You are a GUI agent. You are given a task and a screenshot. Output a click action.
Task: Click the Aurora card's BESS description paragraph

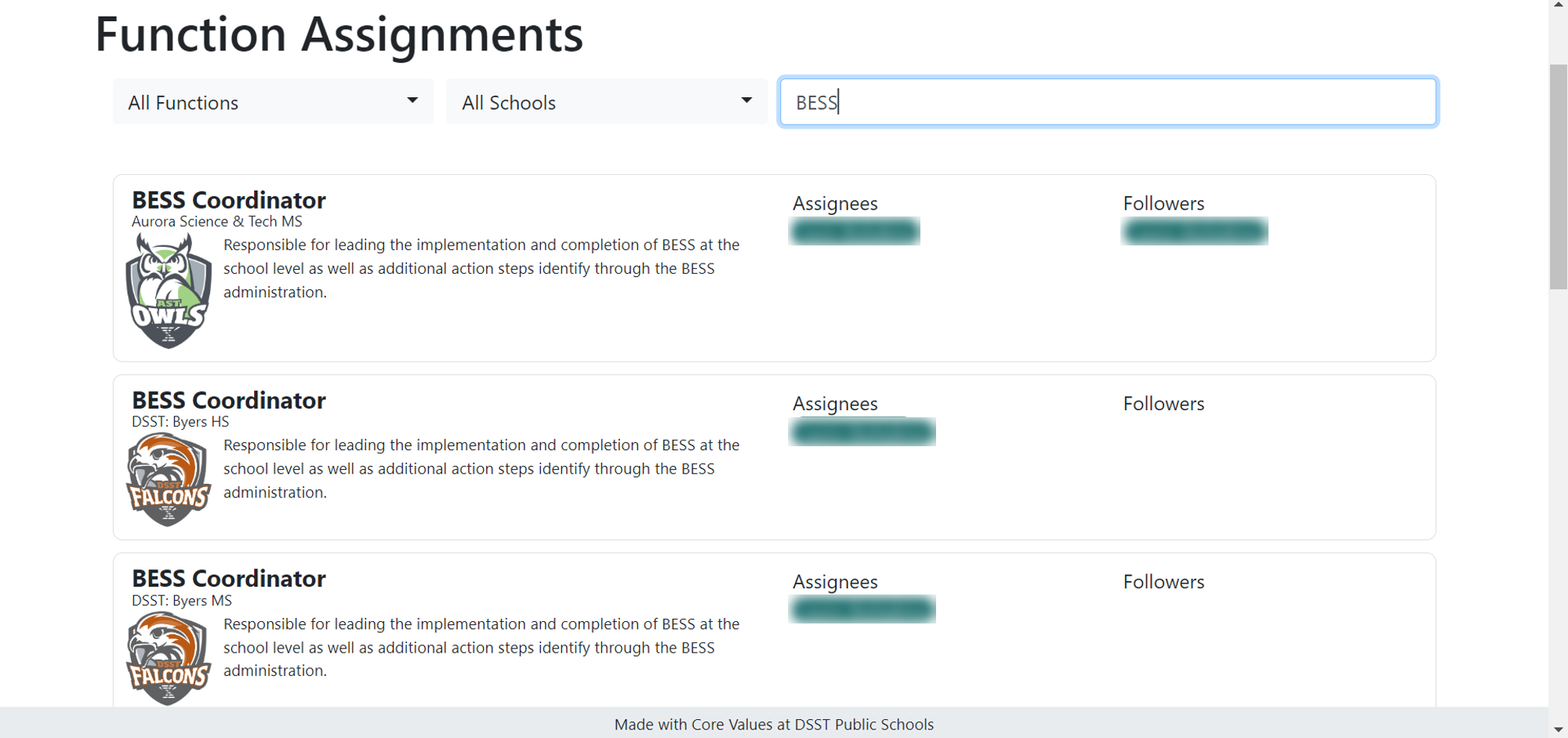(x=481, y=268)
